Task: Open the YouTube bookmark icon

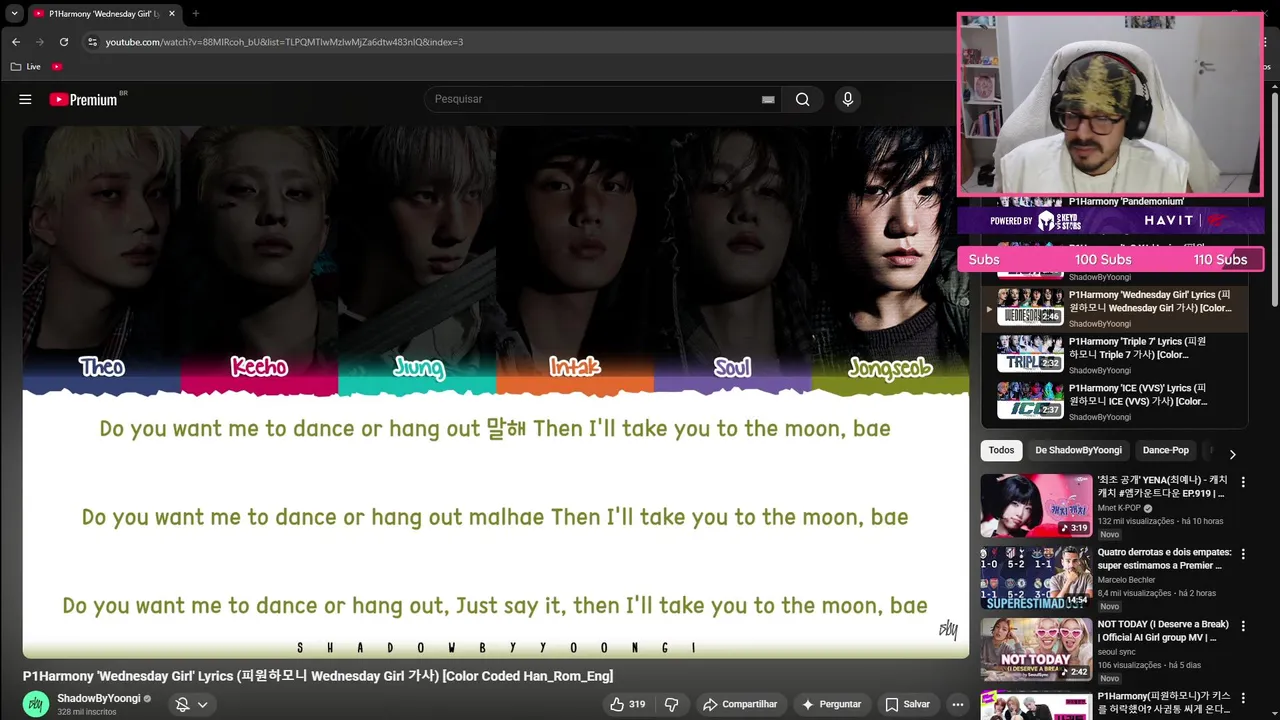Action: click(57, 67)
